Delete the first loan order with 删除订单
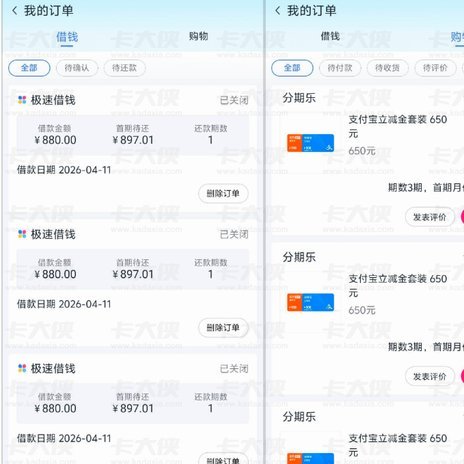Screen dimensions: 464x464 click(223, 193)
